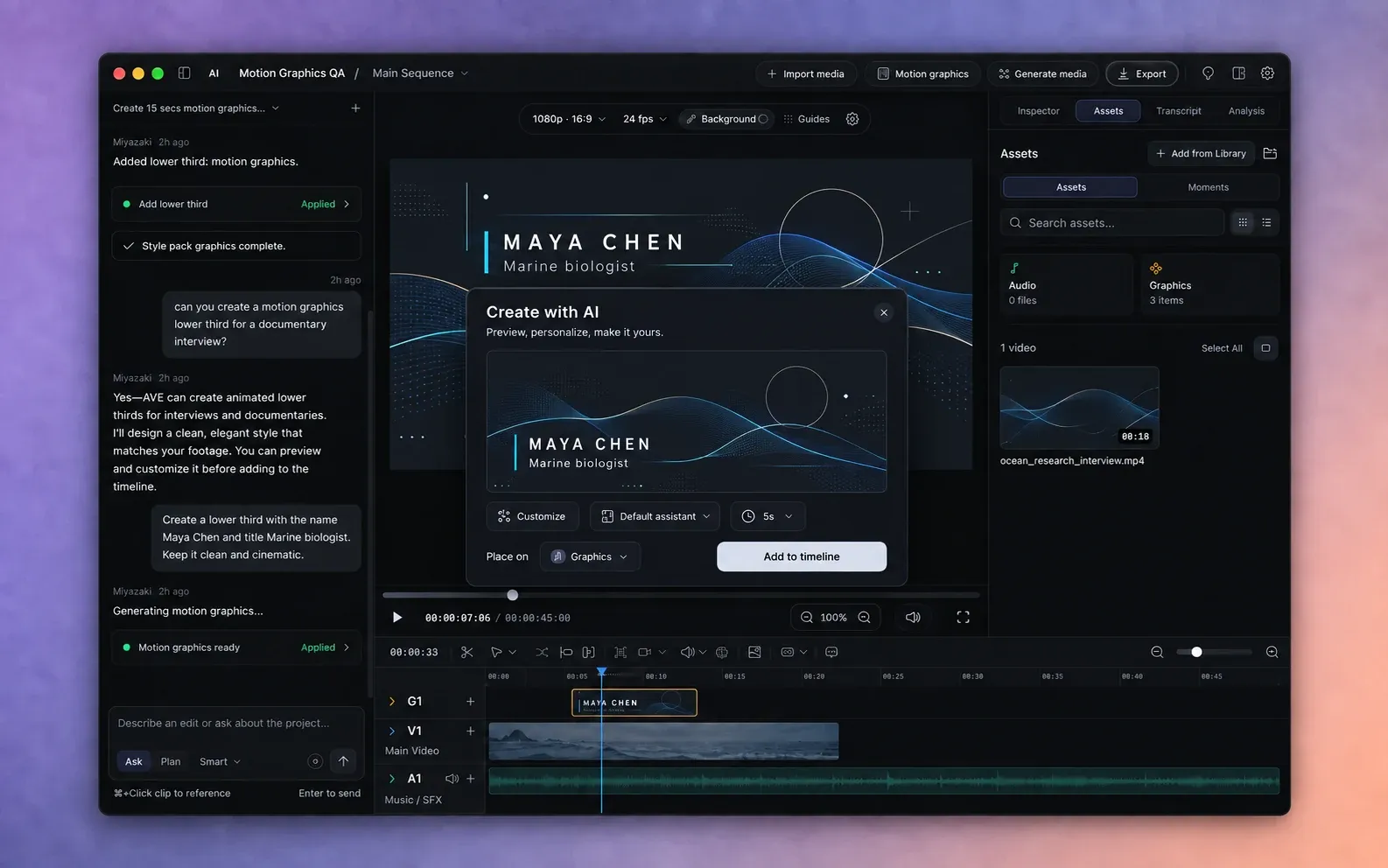Viewport: 1388px width, 868px height.
Task: Start a new chat with plus icon
Action: tap(355, 108)
